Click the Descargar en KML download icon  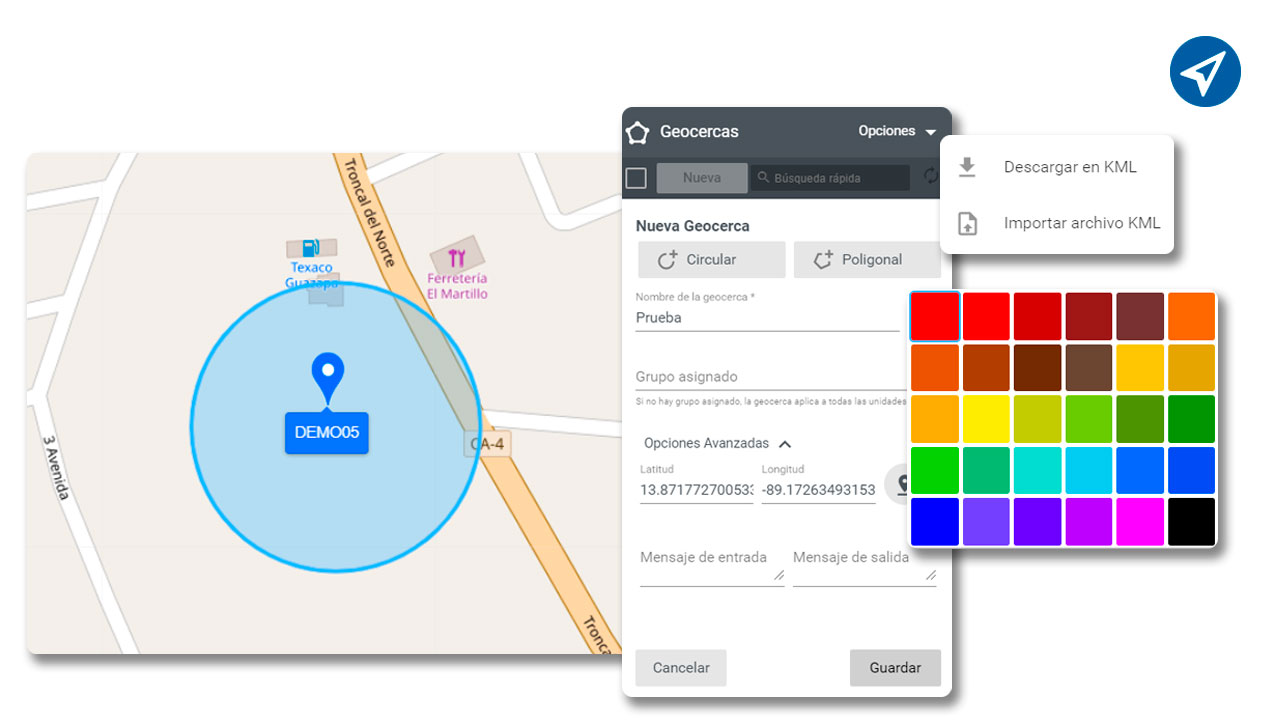pos(967,167)
